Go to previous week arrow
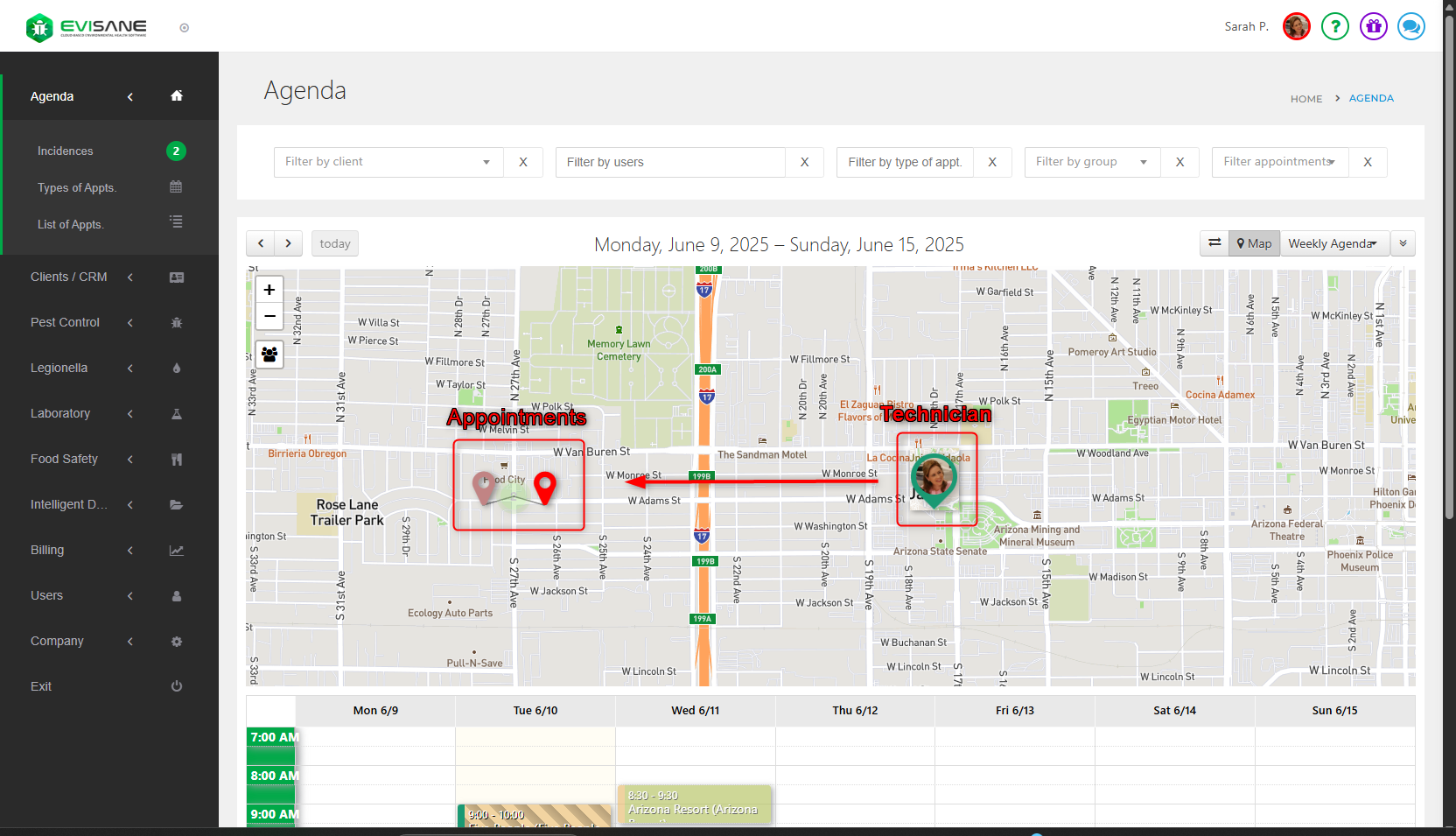Image resolution: width=1456 pixels, height=836 pixels. tap(261, 243)
